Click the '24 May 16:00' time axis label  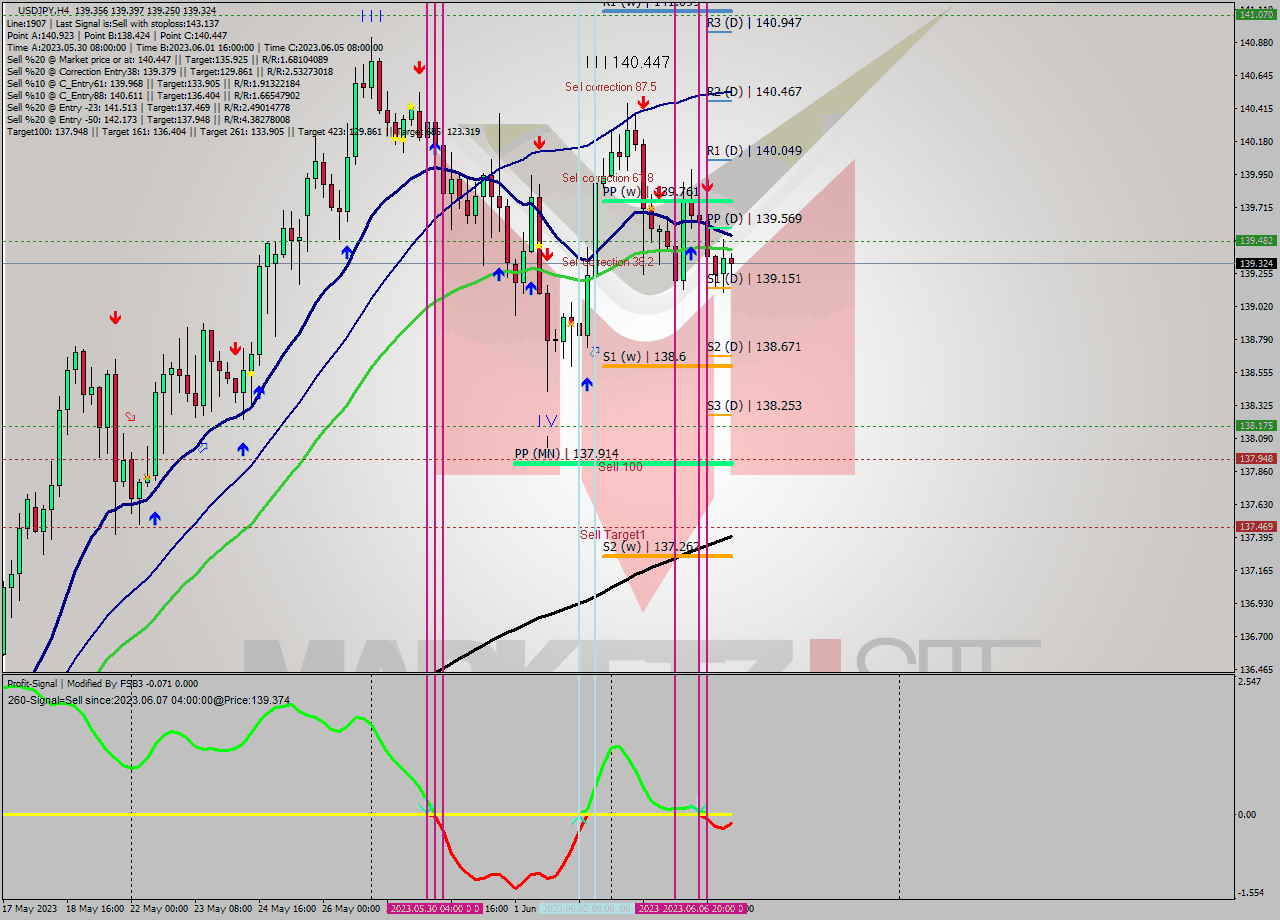click(287, 909)
